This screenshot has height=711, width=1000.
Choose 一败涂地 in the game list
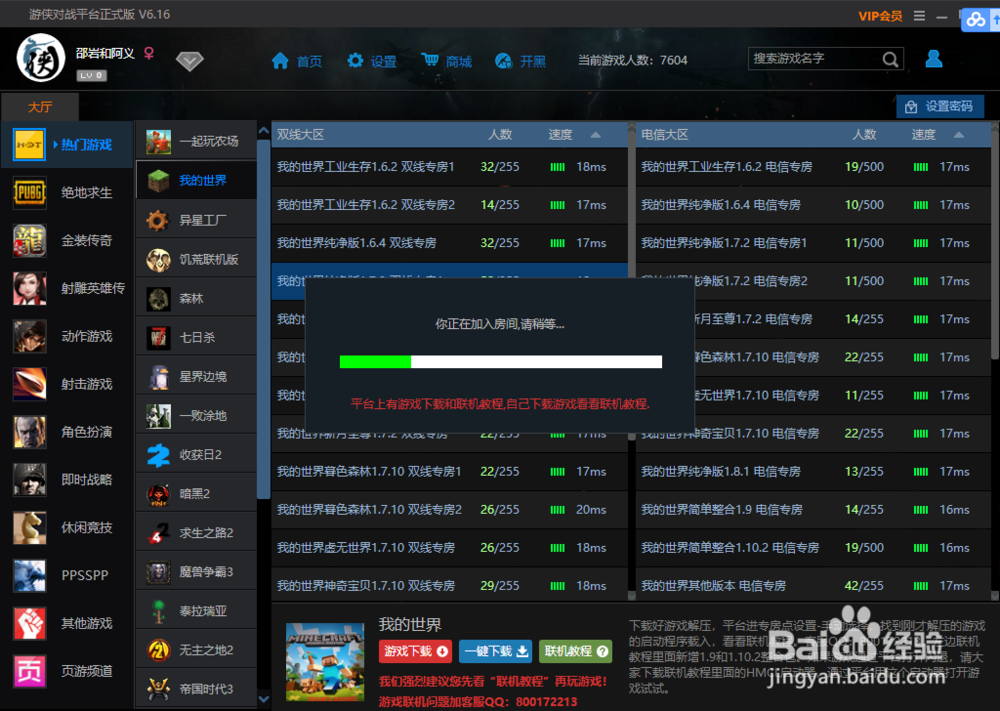[x=196, y=415]
